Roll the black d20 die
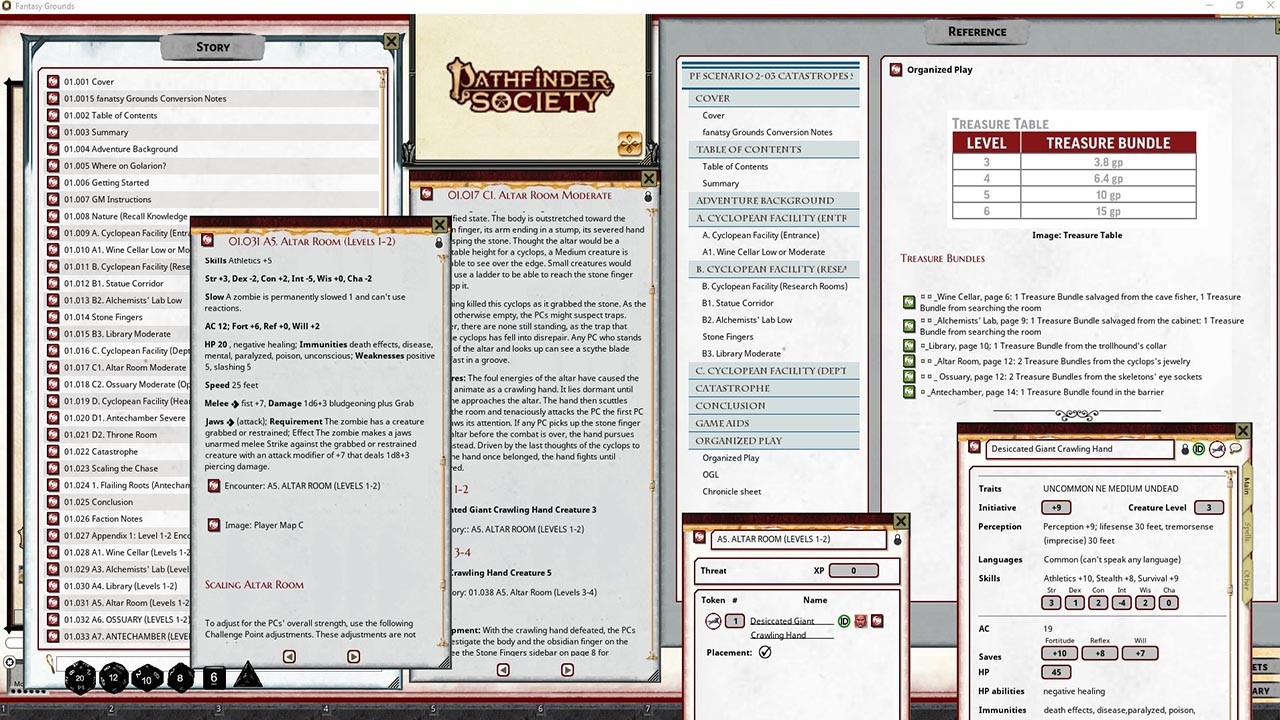 pyautogui.click(x=80, y=678)
